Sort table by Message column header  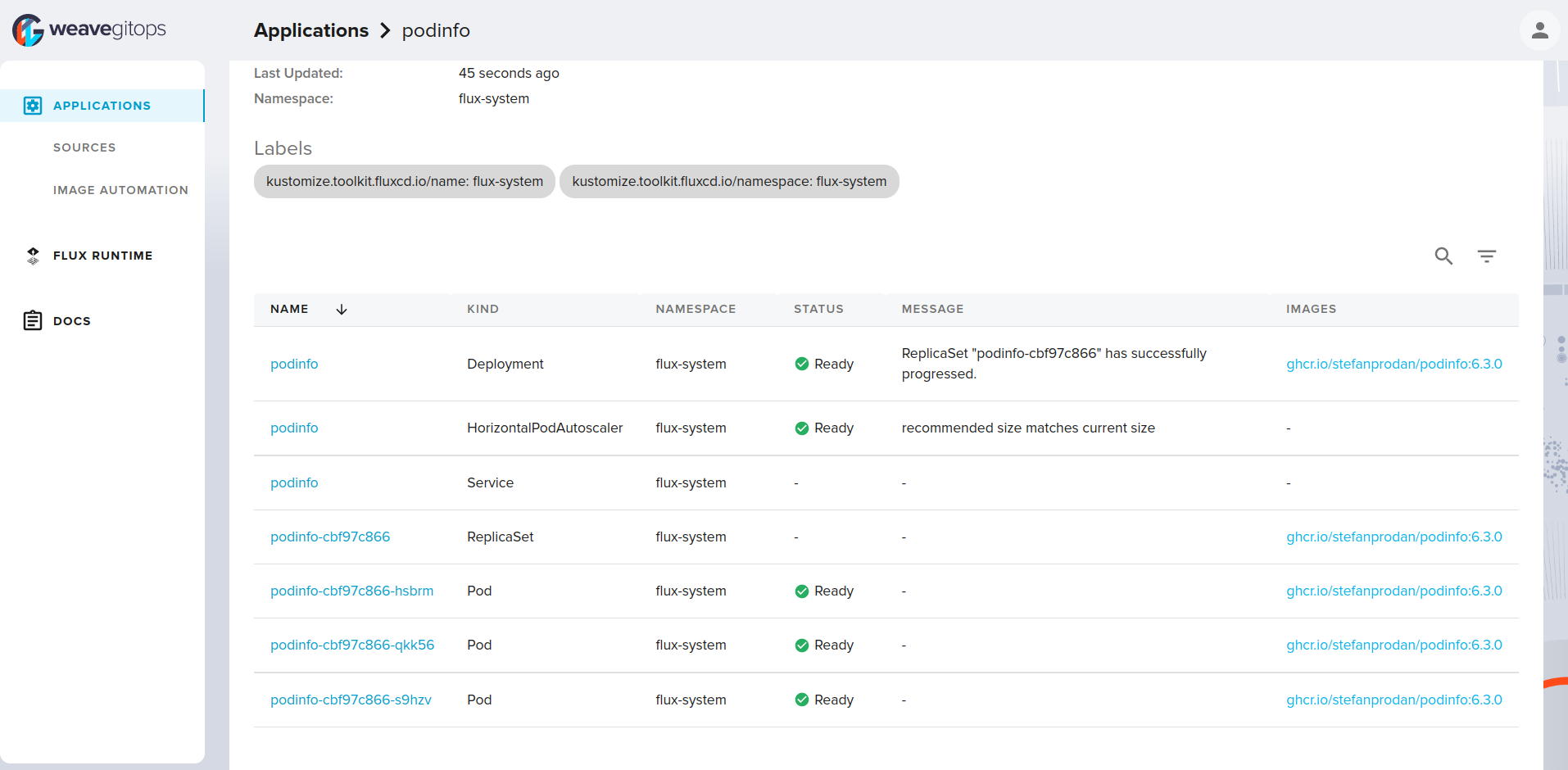pos(932,309)
